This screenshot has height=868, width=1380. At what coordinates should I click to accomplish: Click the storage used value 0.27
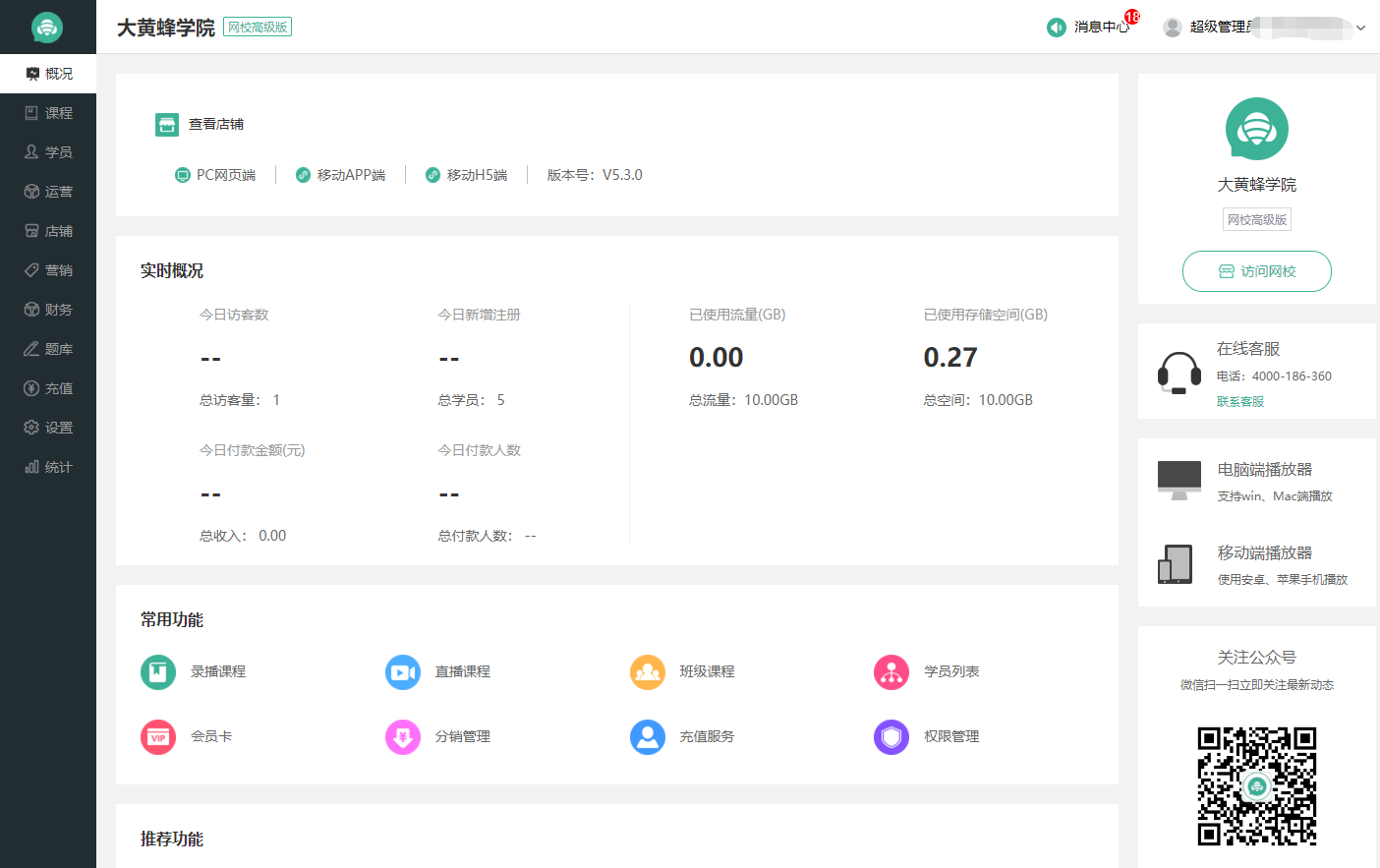(x=950, y=358)
